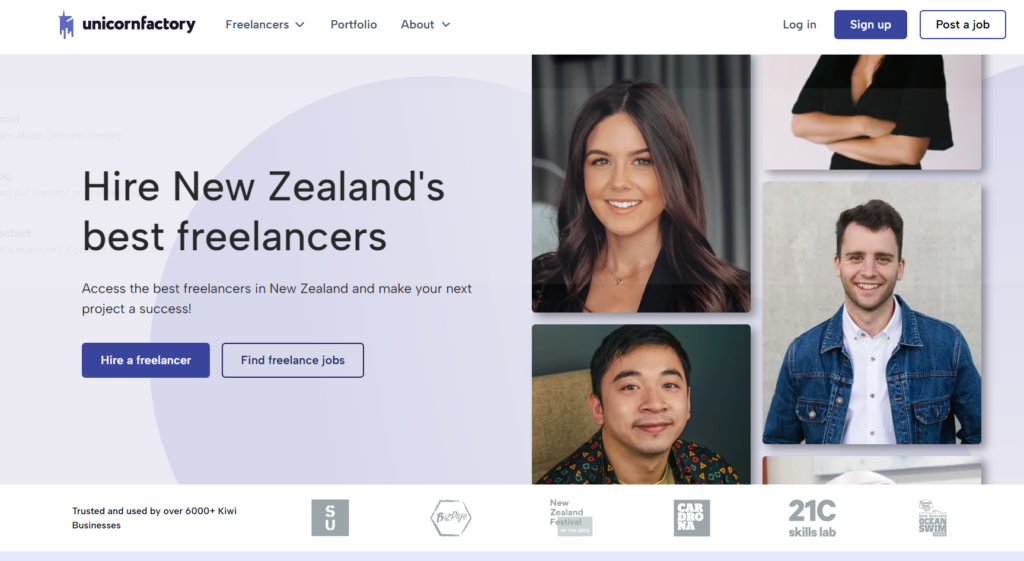Select the man in patterned shirt photo
Screen dimensions: 1024x561
pyautogui.click(x=641, y=404)
